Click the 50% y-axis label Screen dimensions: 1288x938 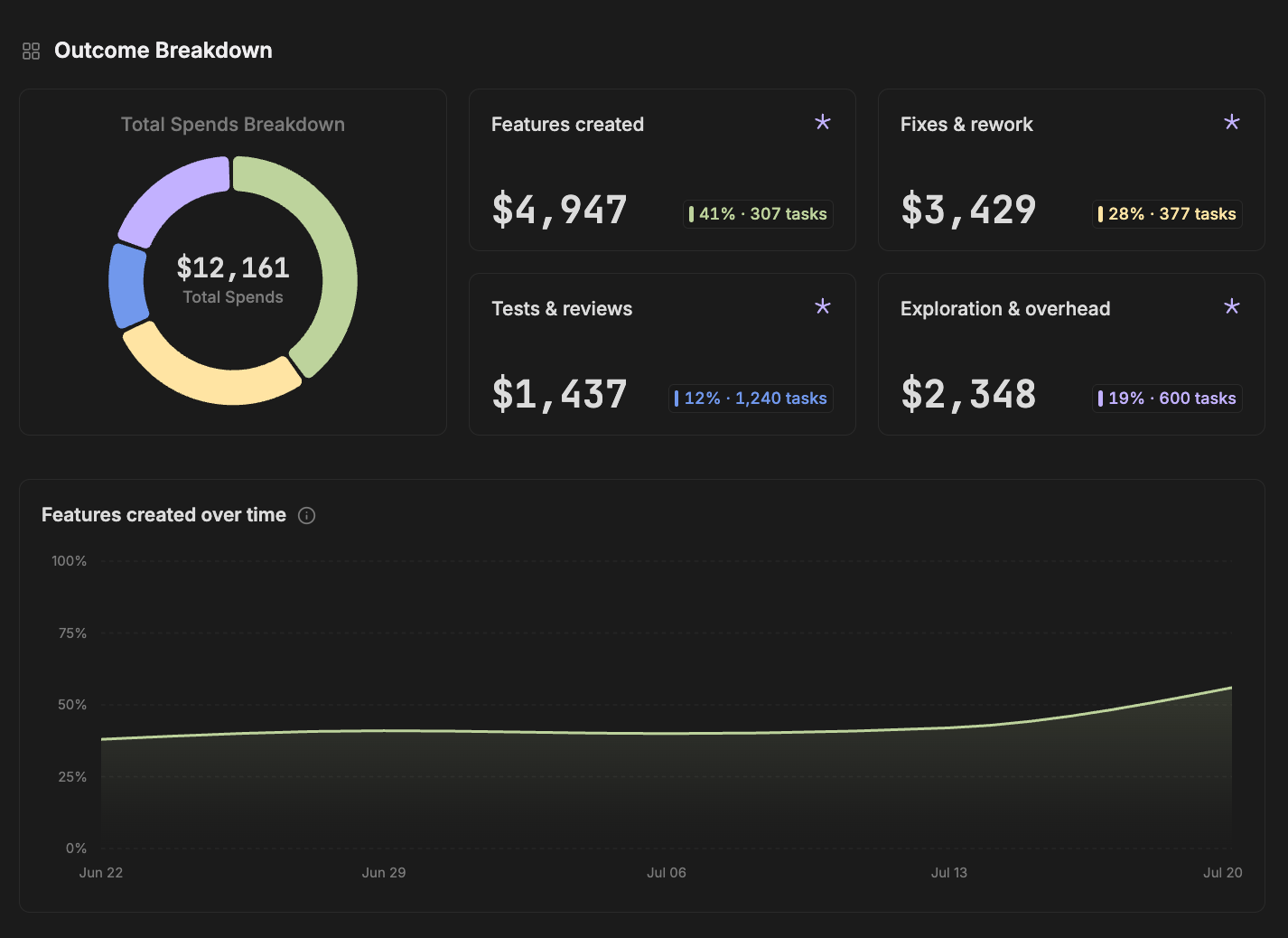72,705
